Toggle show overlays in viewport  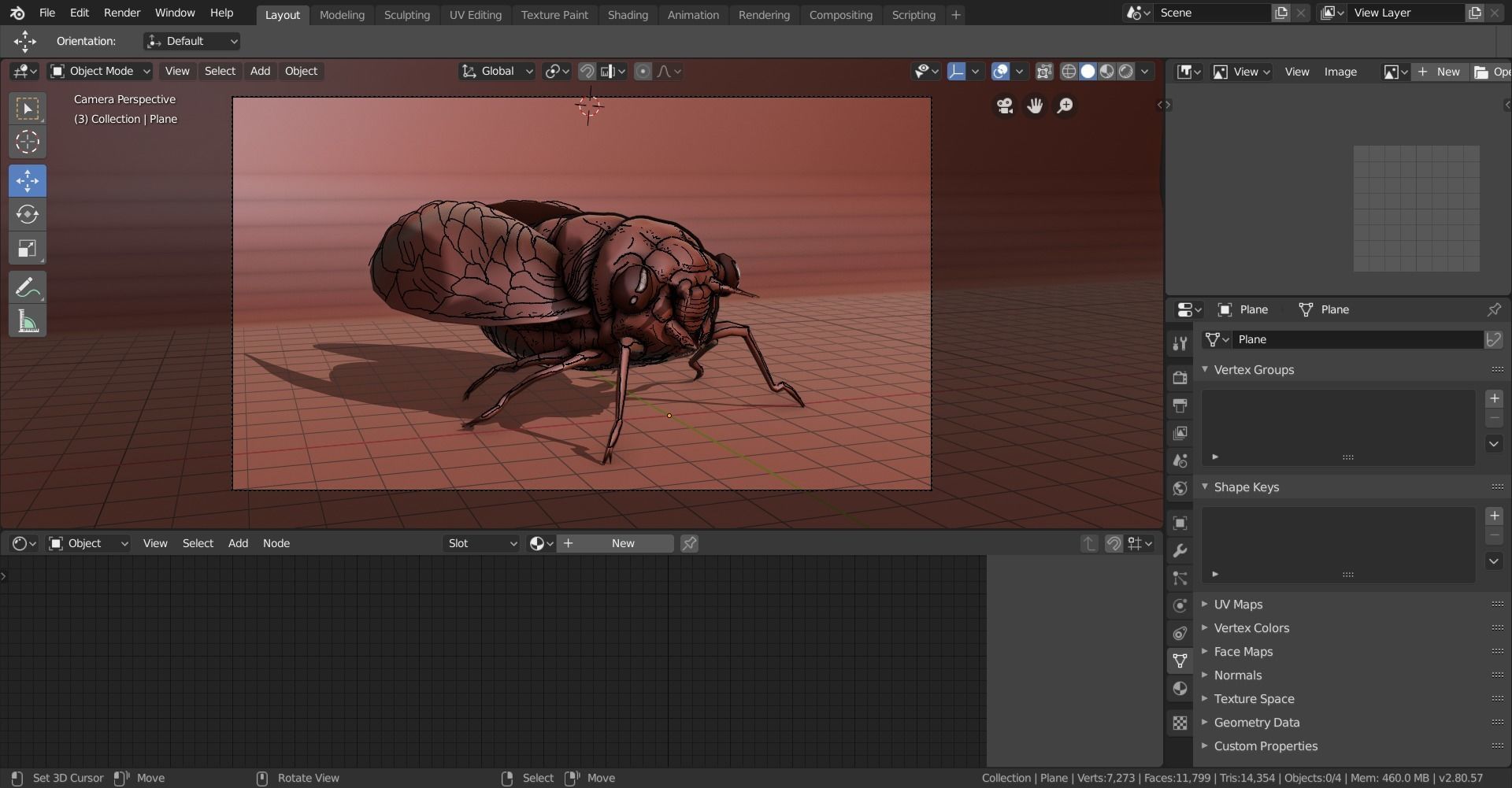point(1000,71)
